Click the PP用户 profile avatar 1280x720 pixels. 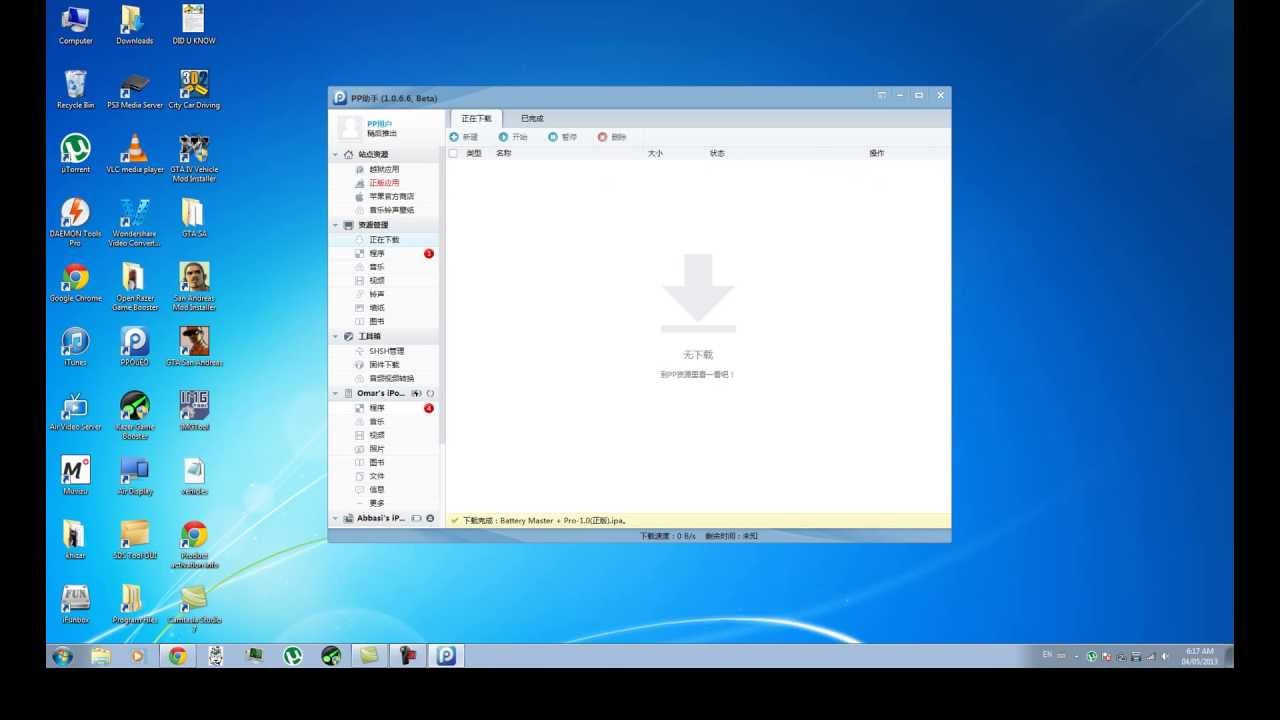(x=349, y=127)
